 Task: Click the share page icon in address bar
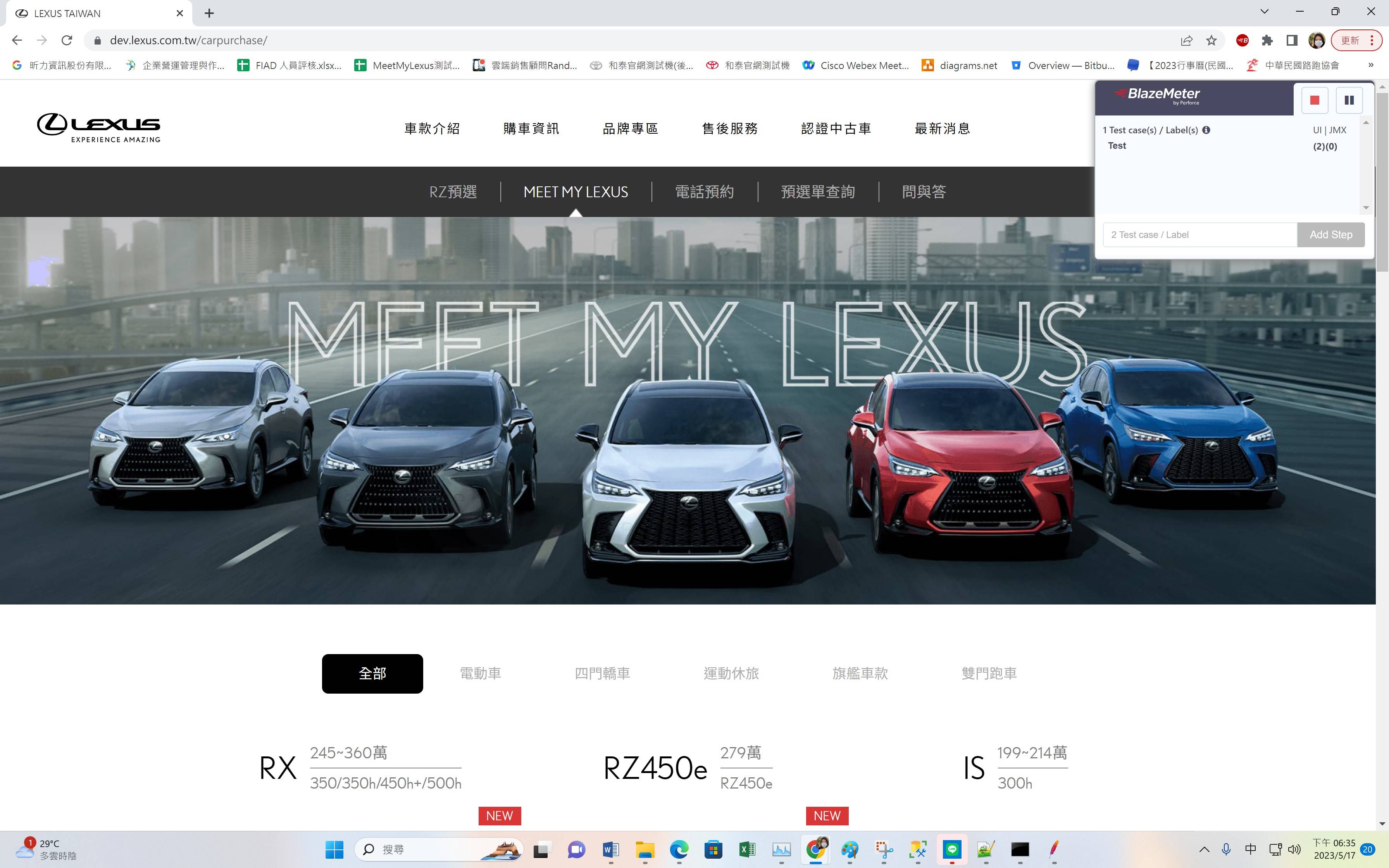[1186, 40]
